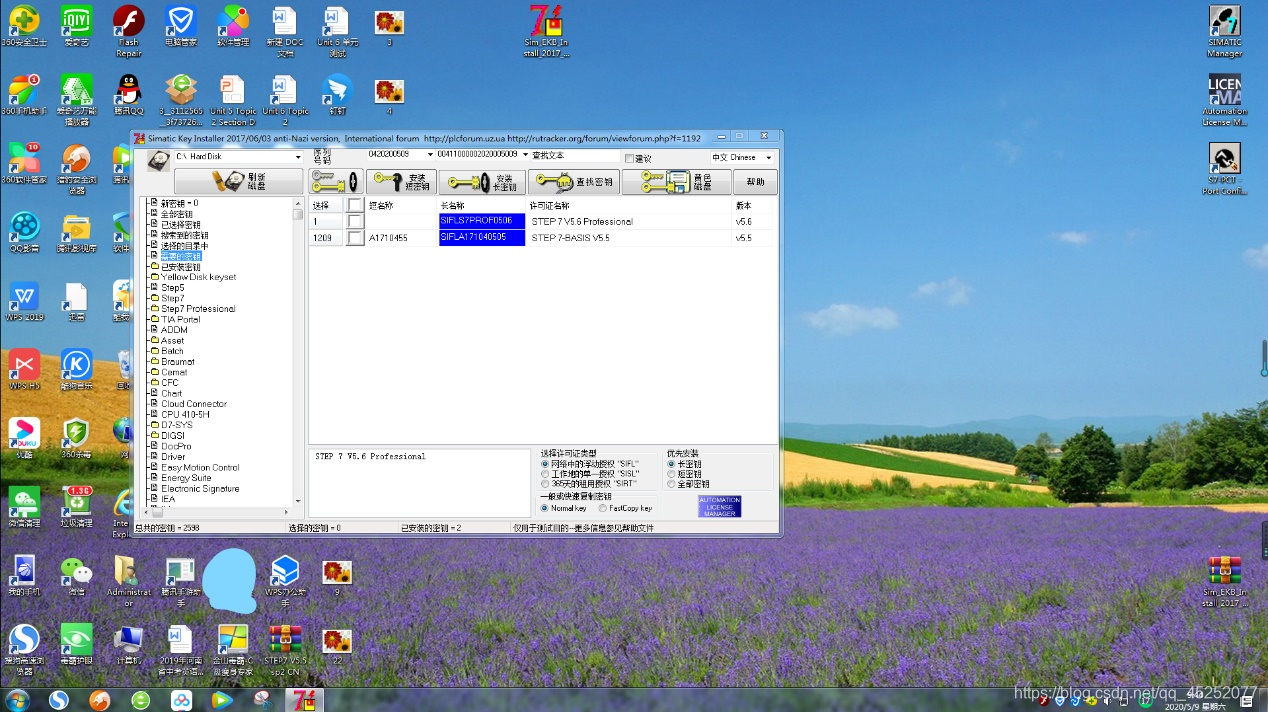Select Step7 Professional folder in tree
This screenshot has height=712, width=1268.
198,309
